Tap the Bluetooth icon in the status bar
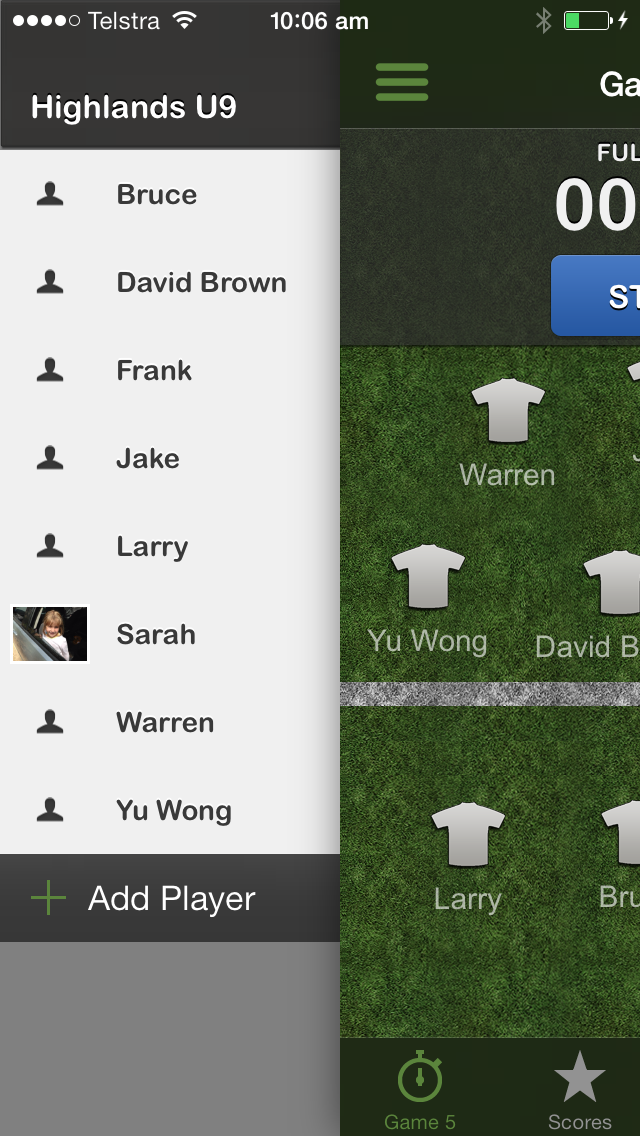 pyautogui.click(x=544, y=21)
